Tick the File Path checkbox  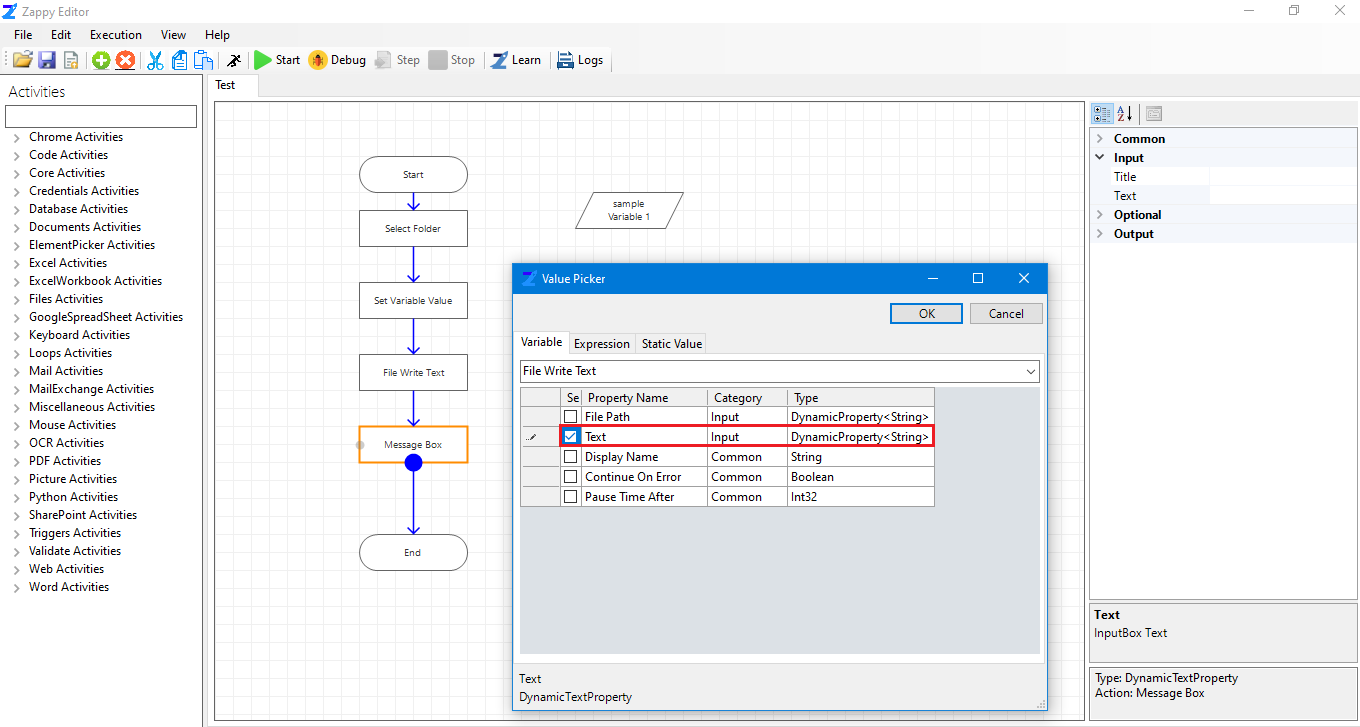[x=570, y=417]
